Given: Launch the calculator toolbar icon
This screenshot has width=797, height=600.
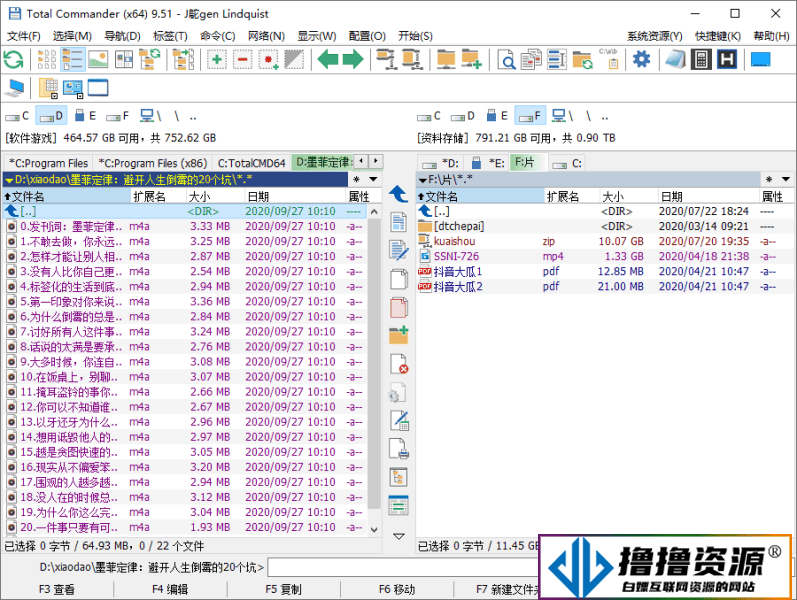Looking at the screenshot, I should click(701, 59).
